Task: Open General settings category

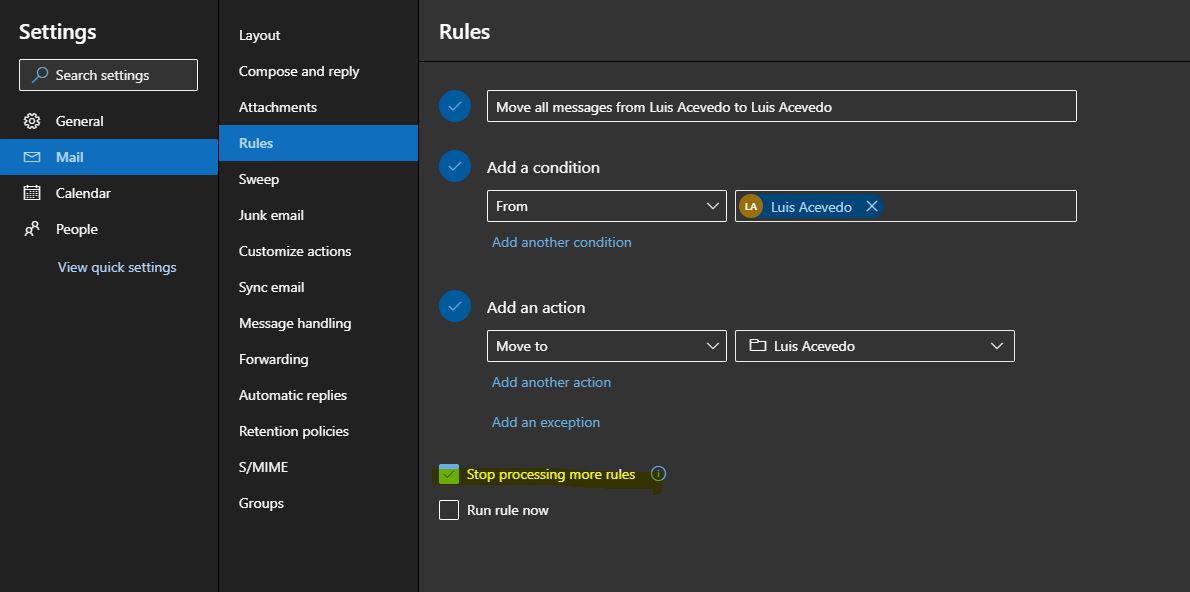Action: [109, 121]
